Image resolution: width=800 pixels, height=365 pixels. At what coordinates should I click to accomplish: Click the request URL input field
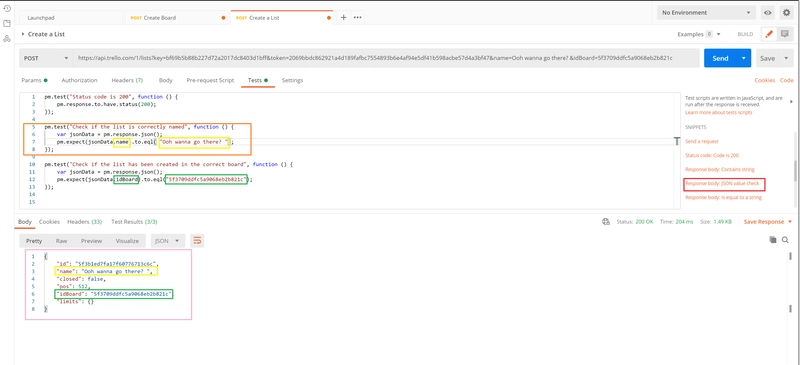(386, 58)
